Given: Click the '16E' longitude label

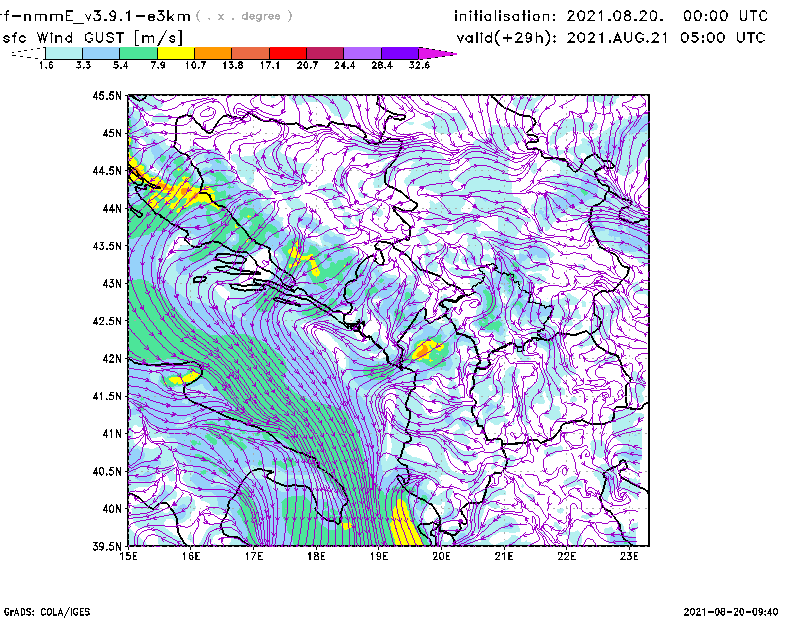Looking at the screenshot, I should pos(191,556).
